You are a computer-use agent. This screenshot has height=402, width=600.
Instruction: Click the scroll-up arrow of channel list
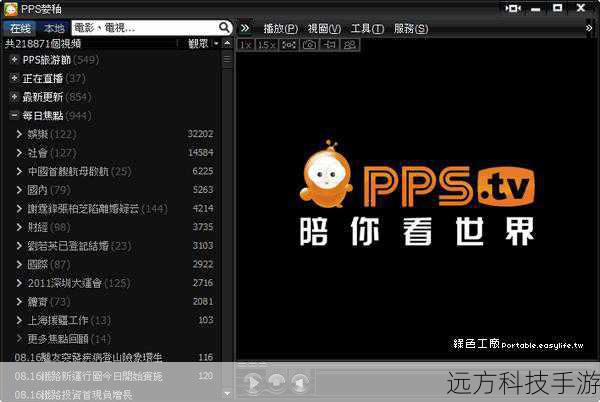coord(227,44)
